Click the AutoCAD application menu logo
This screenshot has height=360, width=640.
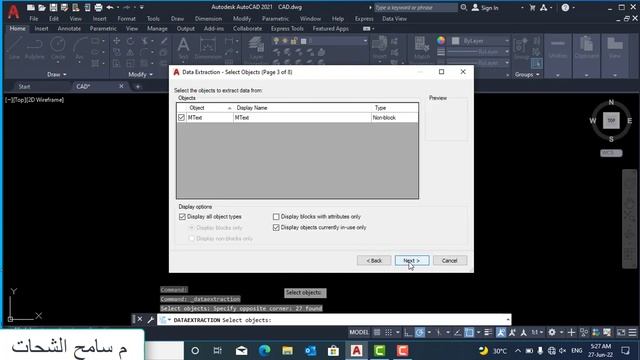pos(13,12)
